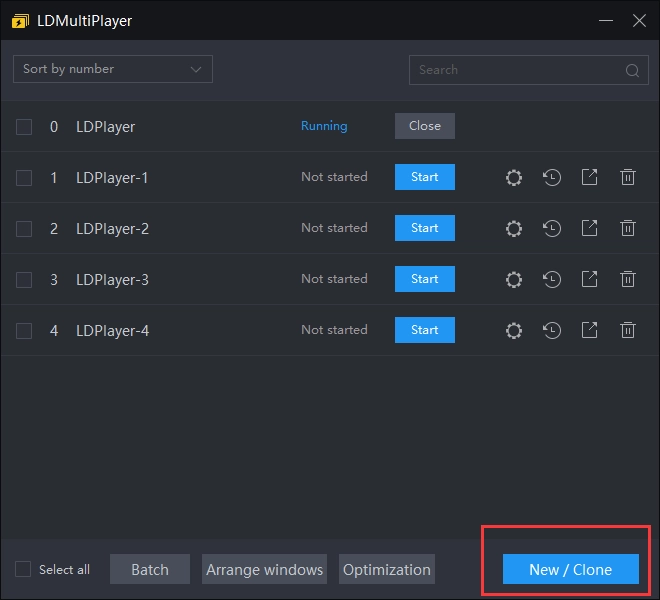
Task: Open backup/restore clock icon for LDPlayer-2
Action: [551, 228]
